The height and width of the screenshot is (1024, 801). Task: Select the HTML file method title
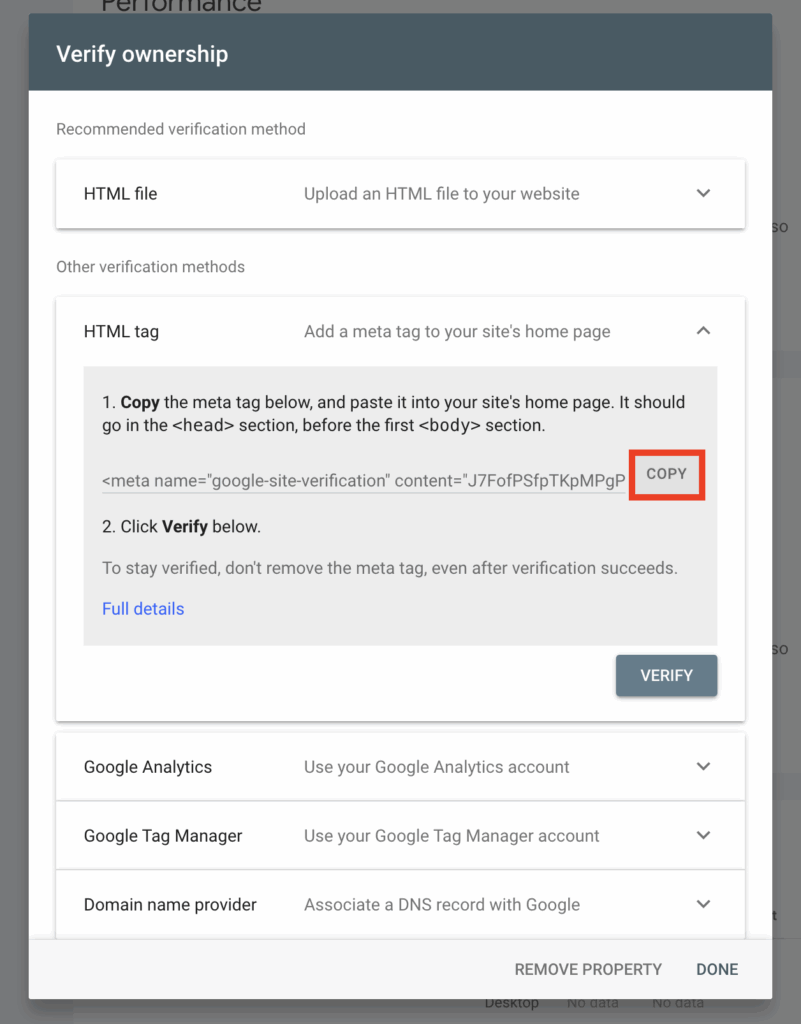coord(120,194)
